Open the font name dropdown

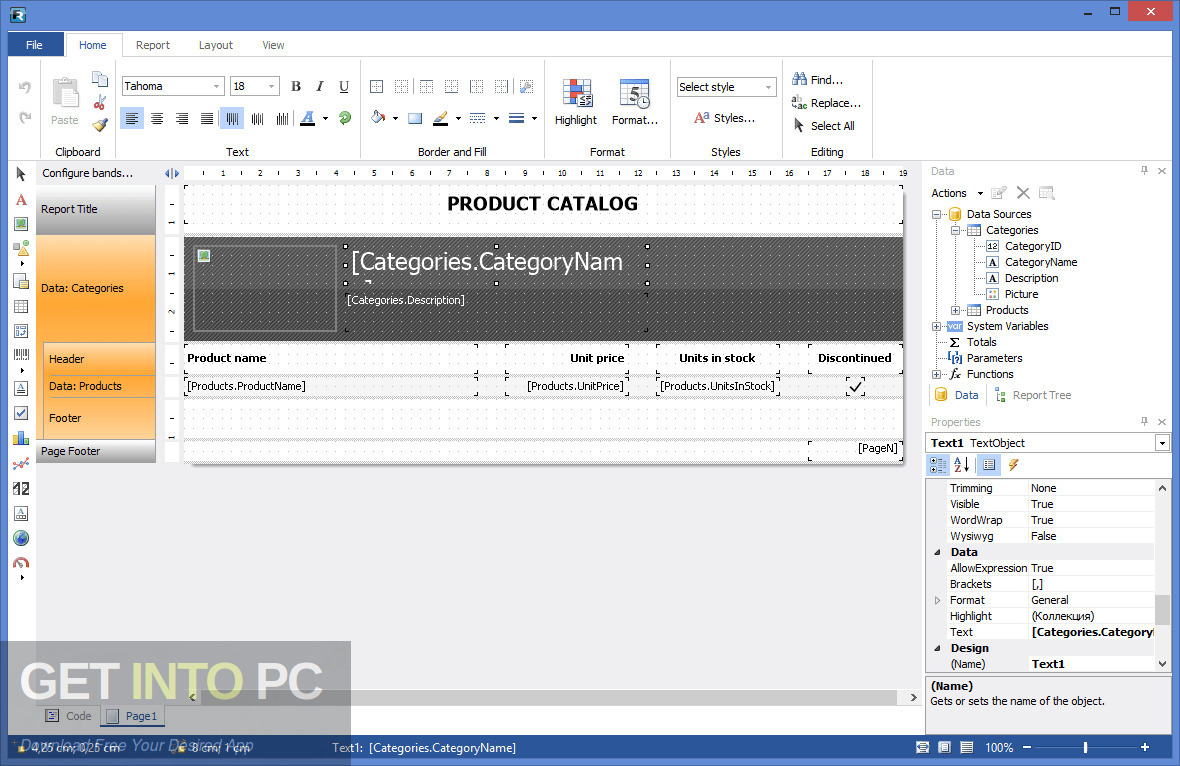click(217, 87)
